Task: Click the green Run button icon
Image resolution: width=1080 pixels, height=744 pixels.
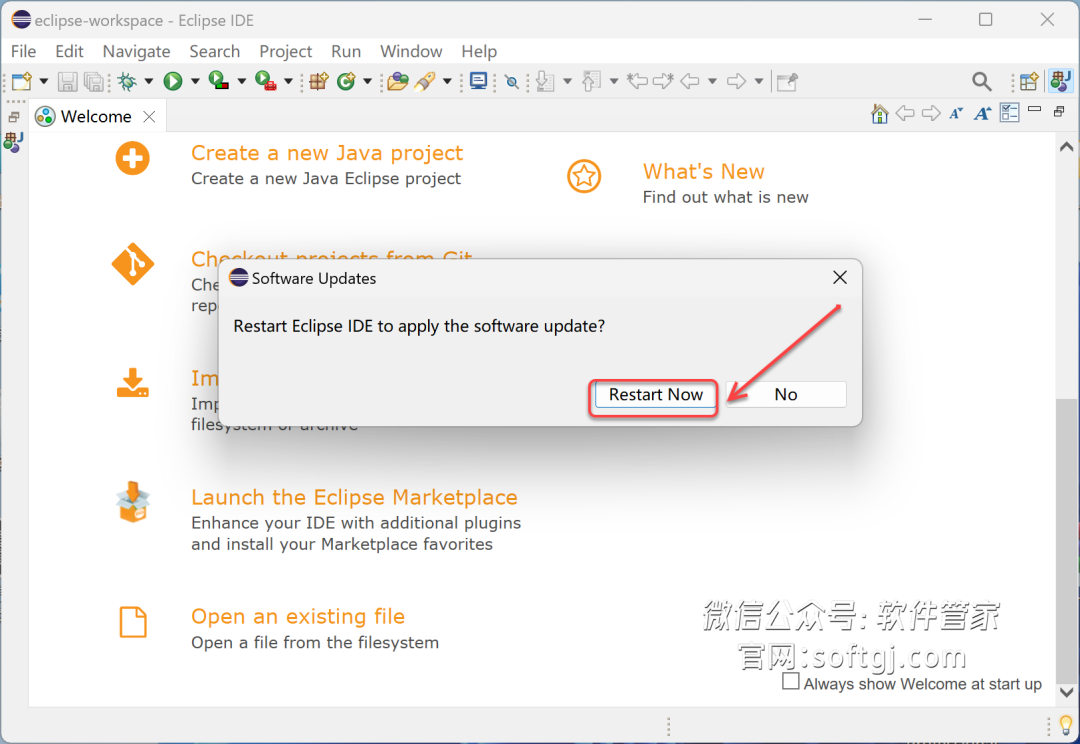Action: 173,81
